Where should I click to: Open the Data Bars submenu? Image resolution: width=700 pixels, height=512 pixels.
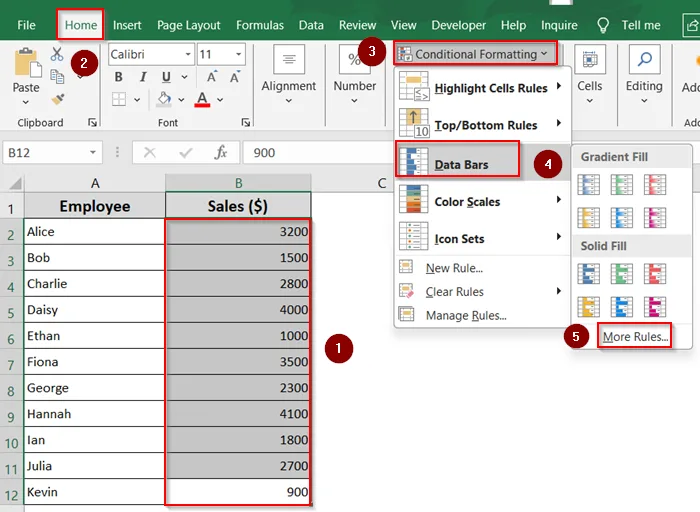pos(482,162)
